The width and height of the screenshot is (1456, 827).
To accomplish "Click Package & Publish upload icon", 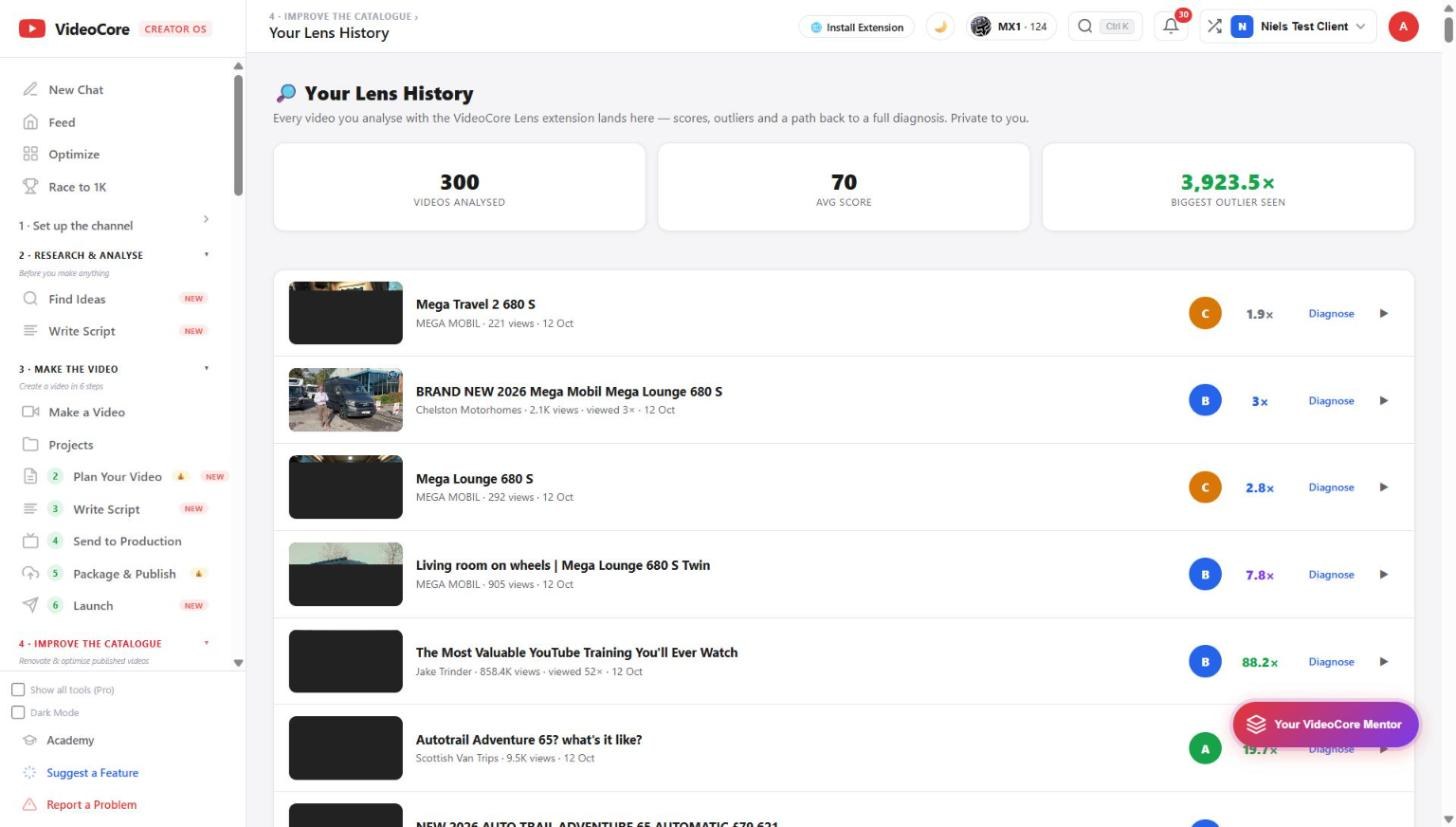I will pos(30,574).
